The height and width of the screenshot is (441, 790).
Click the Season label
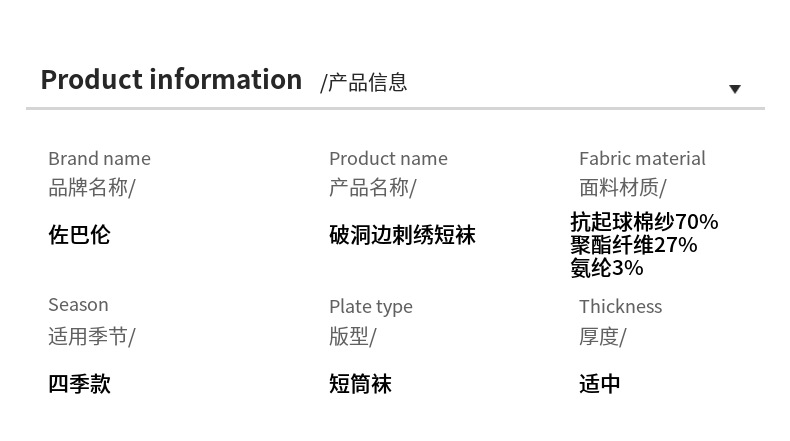click(x=78, y=304)
